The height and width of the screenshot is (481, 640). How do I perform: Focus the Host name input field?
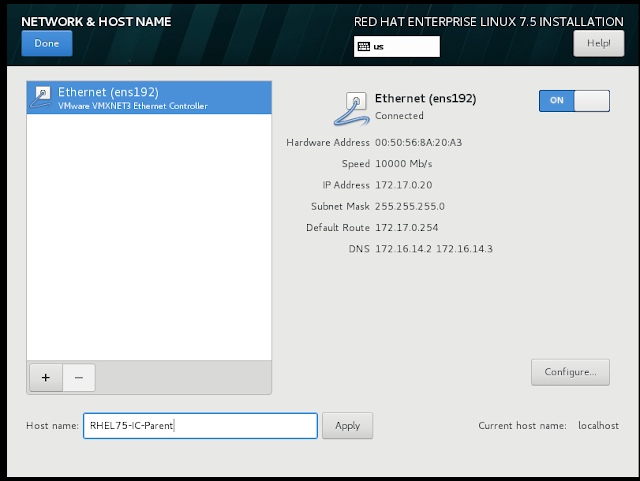click(x=200, y=425)
